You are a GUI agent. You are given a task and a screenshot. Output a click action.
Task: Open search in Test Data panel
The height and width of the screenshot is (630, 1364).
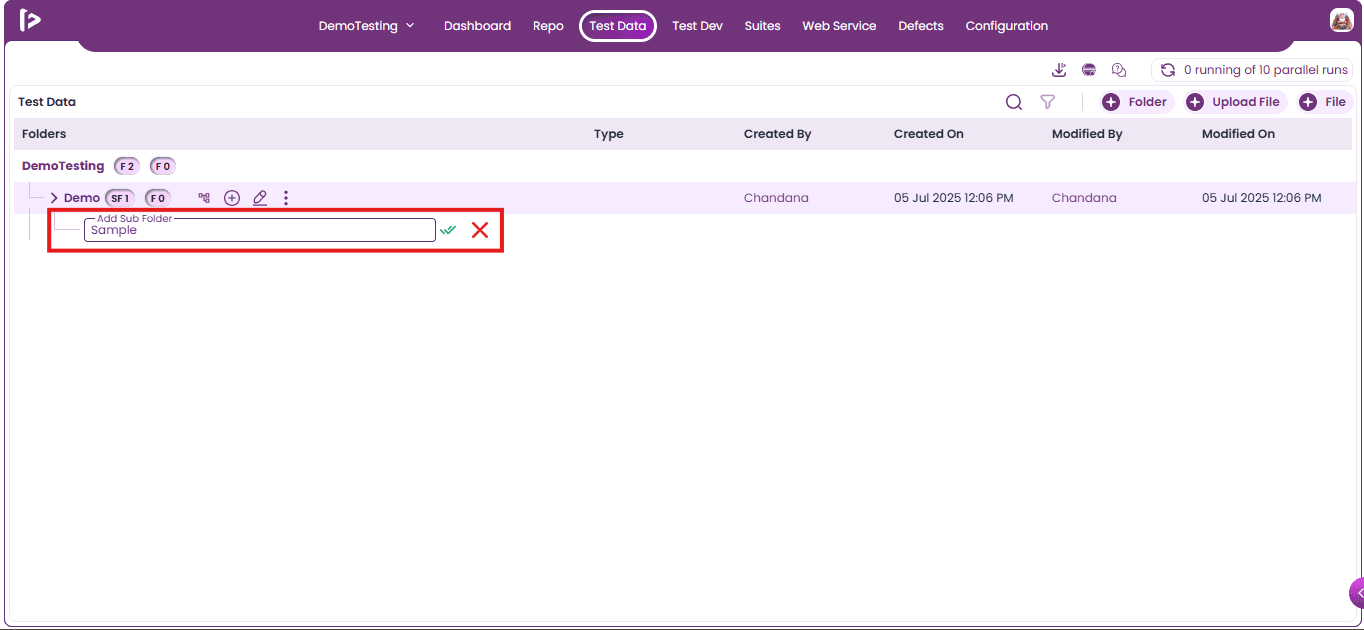(x=1014, y=102)
